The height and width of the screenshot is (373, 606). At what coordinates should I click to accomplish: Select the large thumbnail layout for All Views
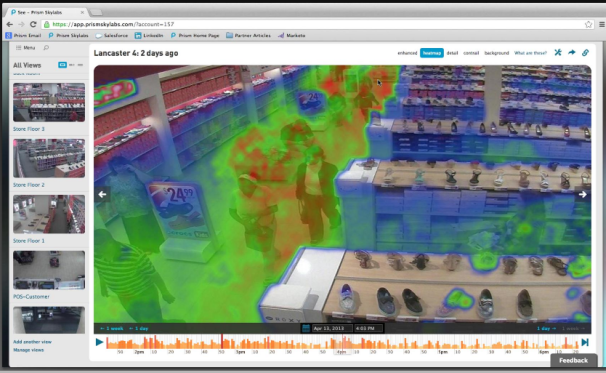tap(62, 65)
